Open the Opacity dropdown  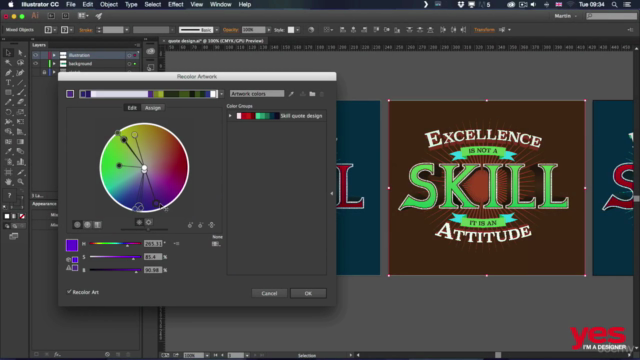point(269,30)
